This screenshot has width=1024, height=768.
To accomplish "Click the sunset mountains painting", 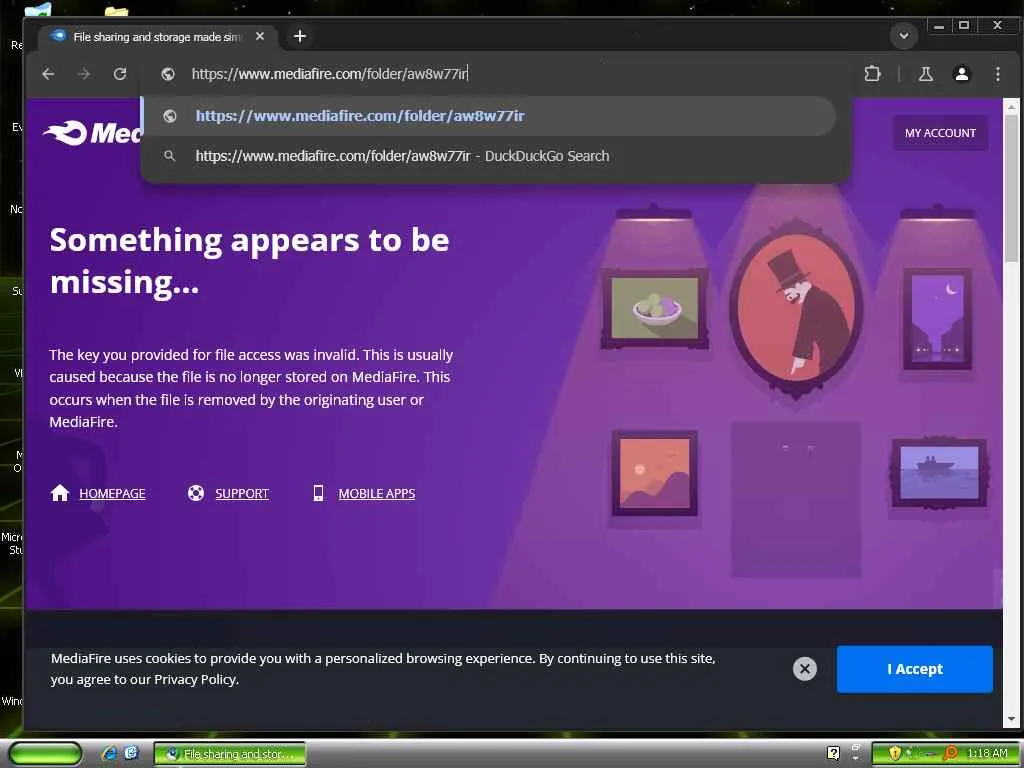I will coord(654,473).
